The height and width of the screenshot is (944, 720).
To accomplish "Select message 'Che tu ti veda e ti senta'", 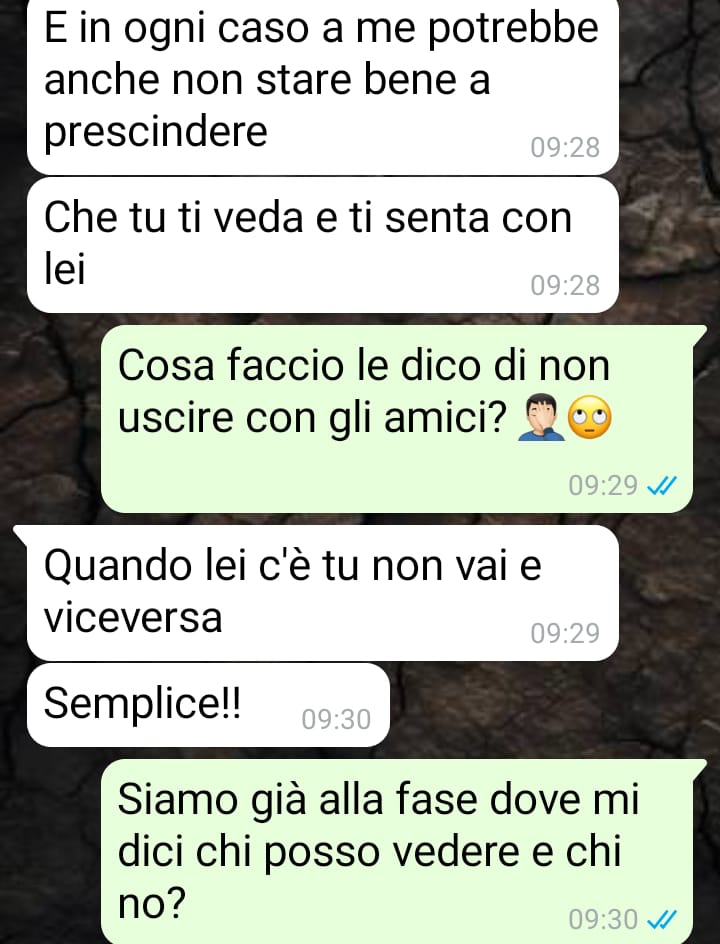I will (323, 245).
